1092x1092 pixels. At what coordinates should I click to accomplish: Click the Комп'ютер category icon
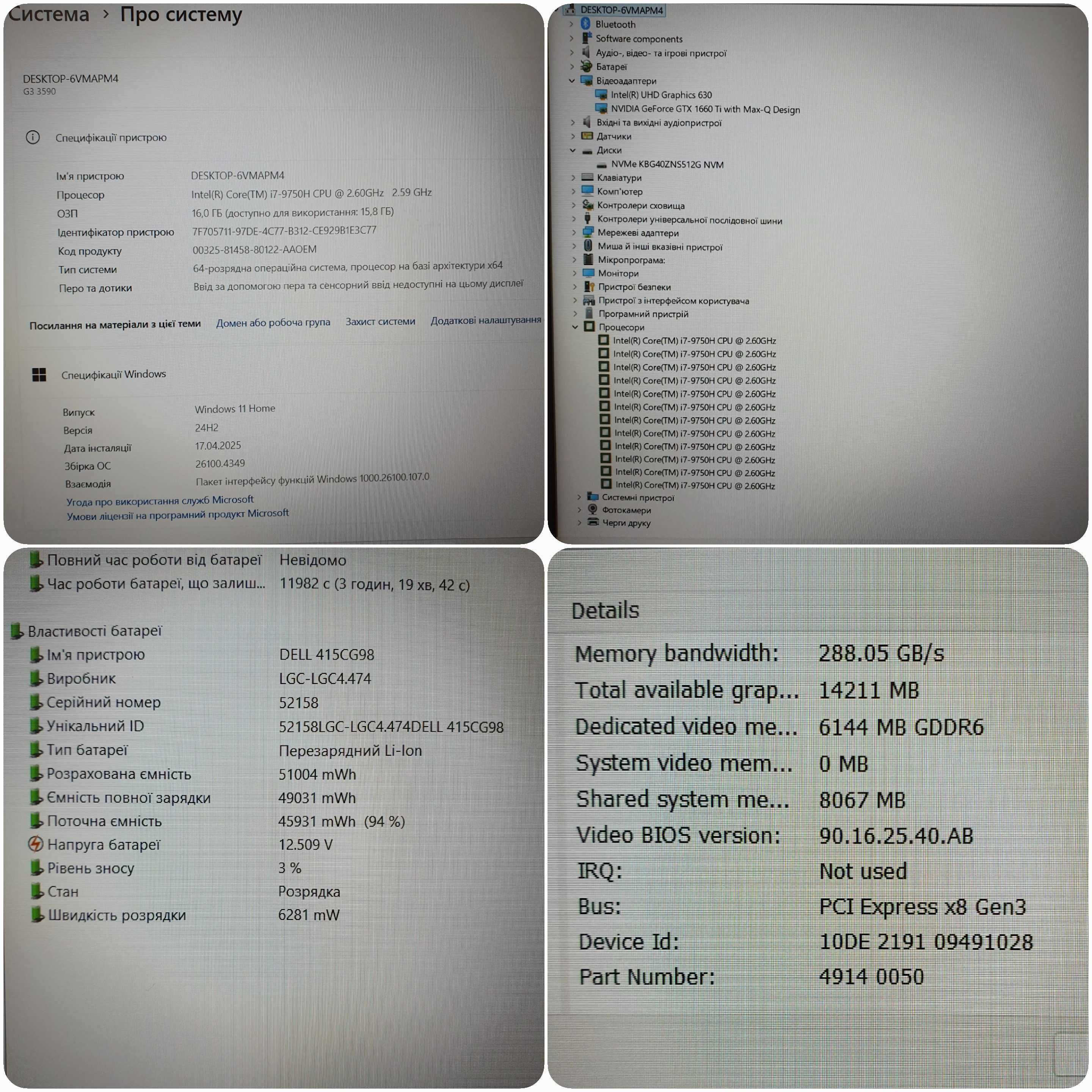click(588, 191)
